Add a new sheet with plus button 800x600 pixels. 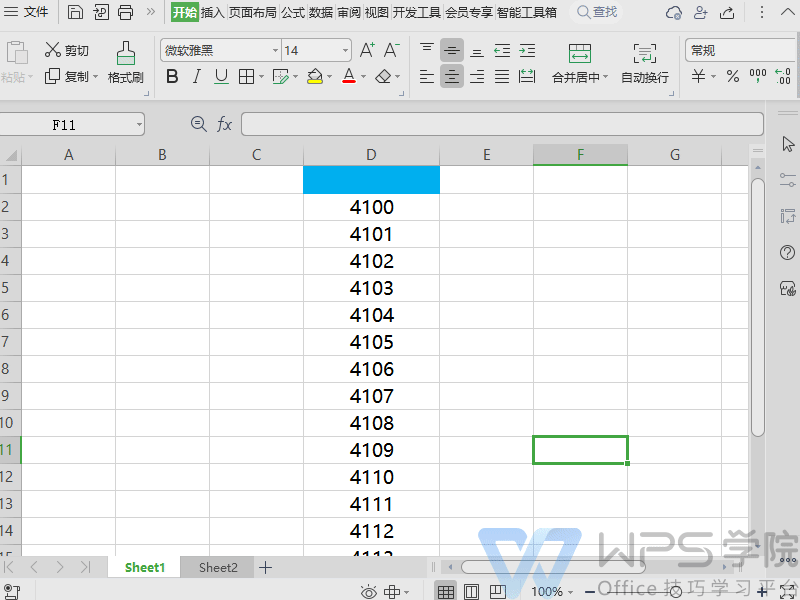pyautogui.click(x=265, y=567)
